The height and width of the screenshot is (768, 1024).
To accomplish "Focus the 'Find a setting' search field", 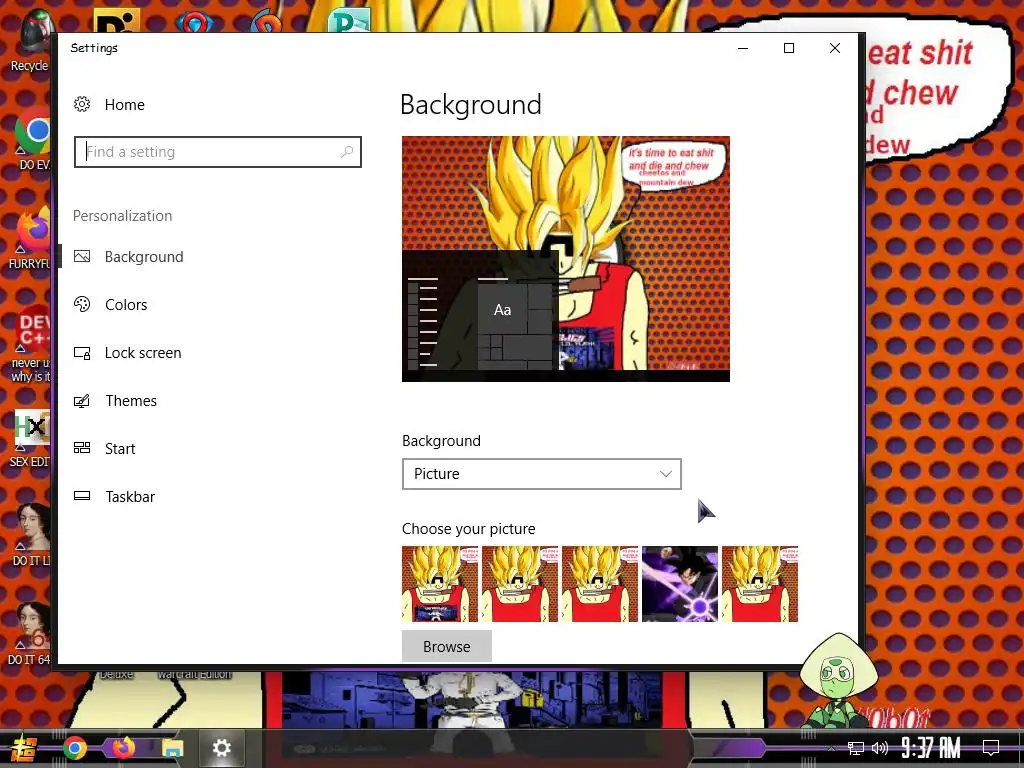I will [217, 152].
